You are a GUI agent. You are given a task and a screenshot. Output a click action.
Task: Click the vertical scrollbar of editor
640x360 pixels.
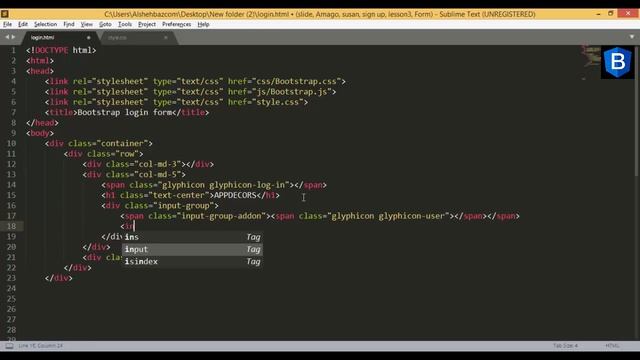click(637, 111)
